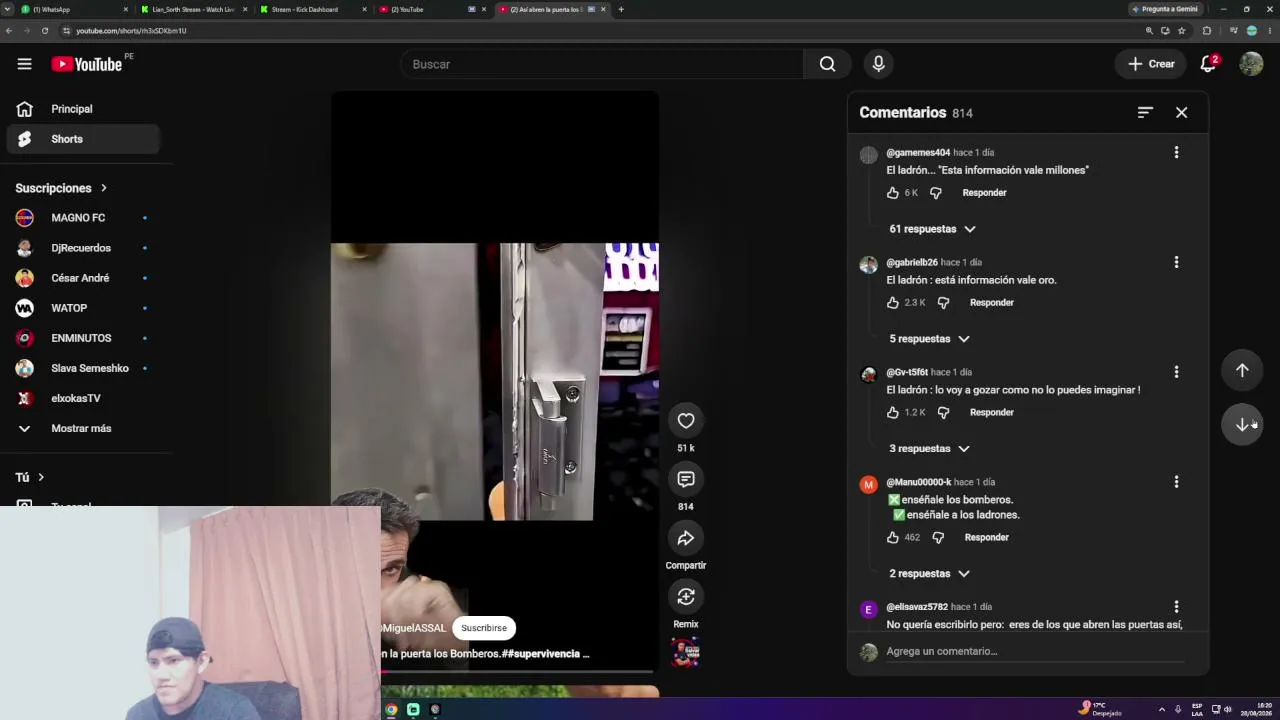Remix this Short
The image size is (1280, 720).
point(686,597)
